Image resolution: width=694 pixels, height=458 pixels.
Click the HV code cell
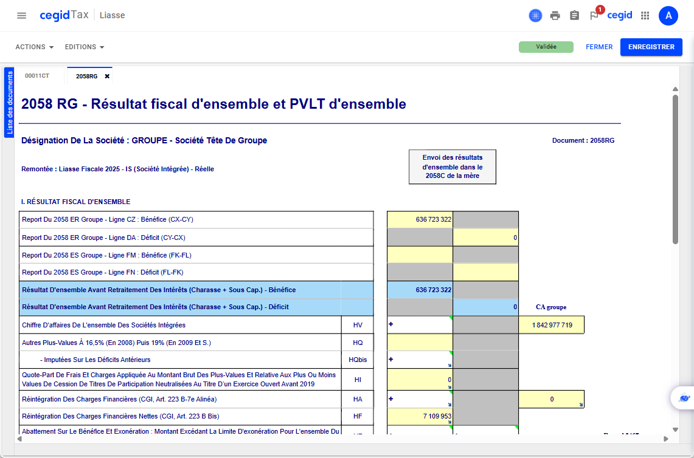(358, 325)
